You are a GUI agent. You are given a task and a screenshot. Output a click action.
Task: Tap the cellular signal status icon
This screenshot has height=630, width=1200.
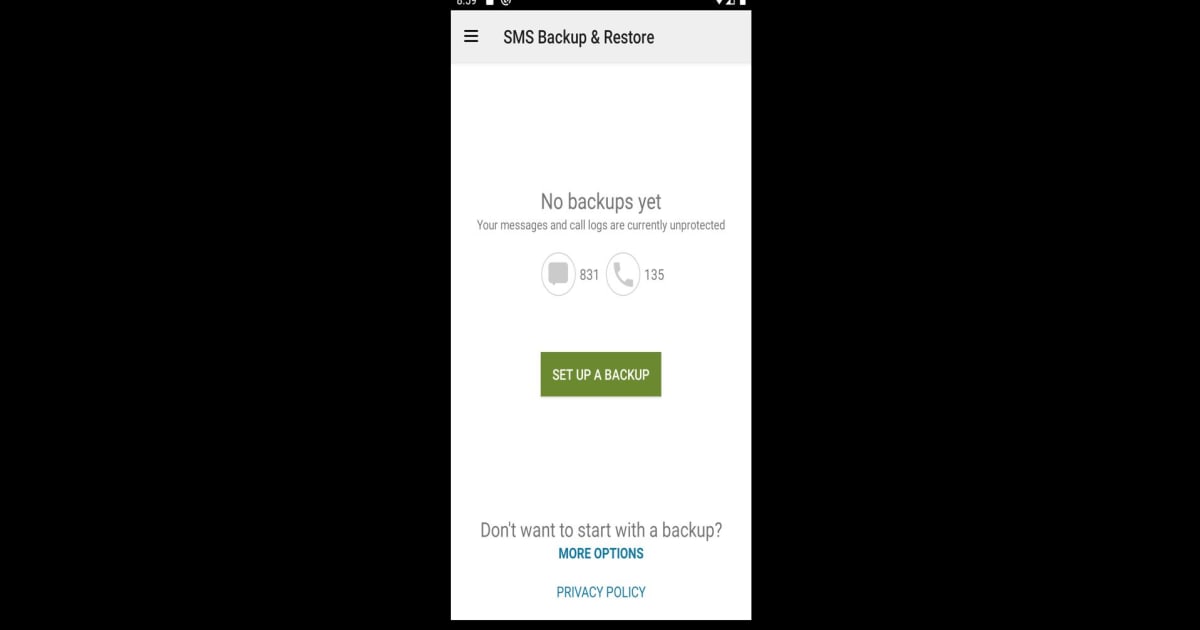[731, 3]
